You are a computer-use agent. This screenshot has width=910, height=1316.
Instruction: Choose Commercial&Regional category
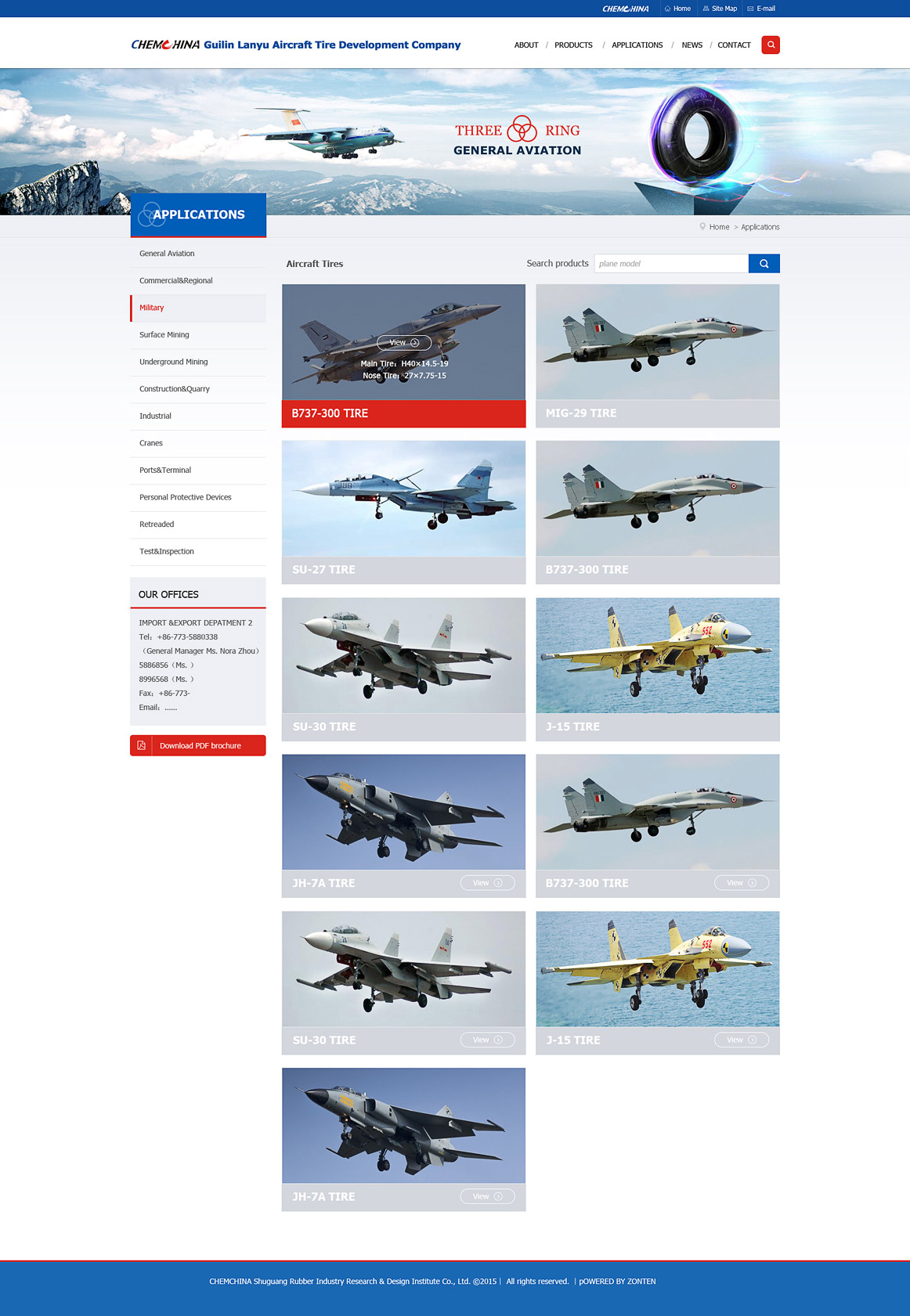[x=198, y=281]
